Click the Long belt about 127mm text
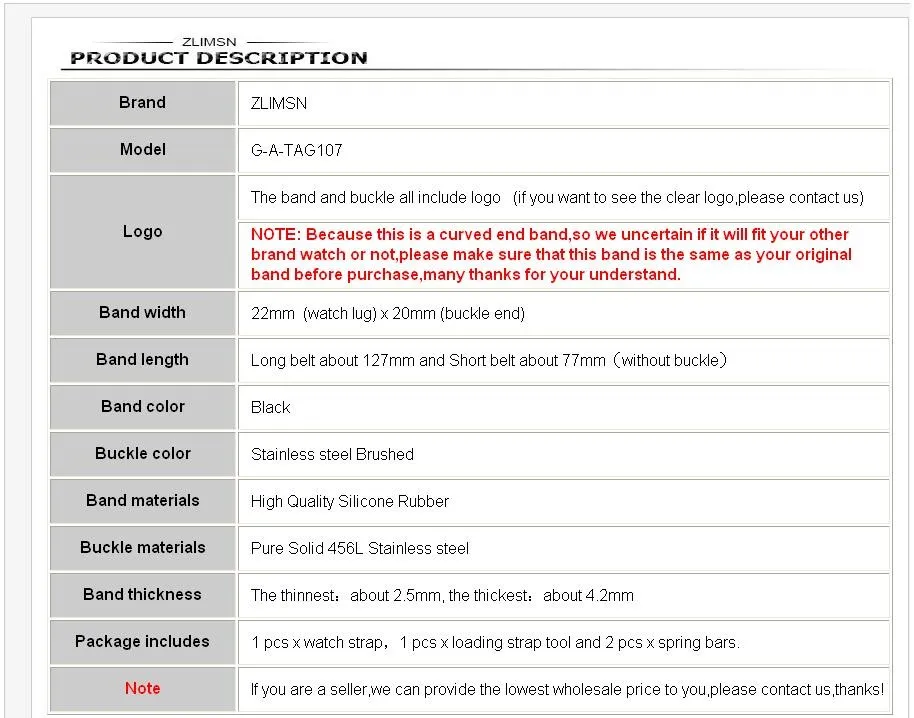 pyautogui.click(x=488, y=360)
